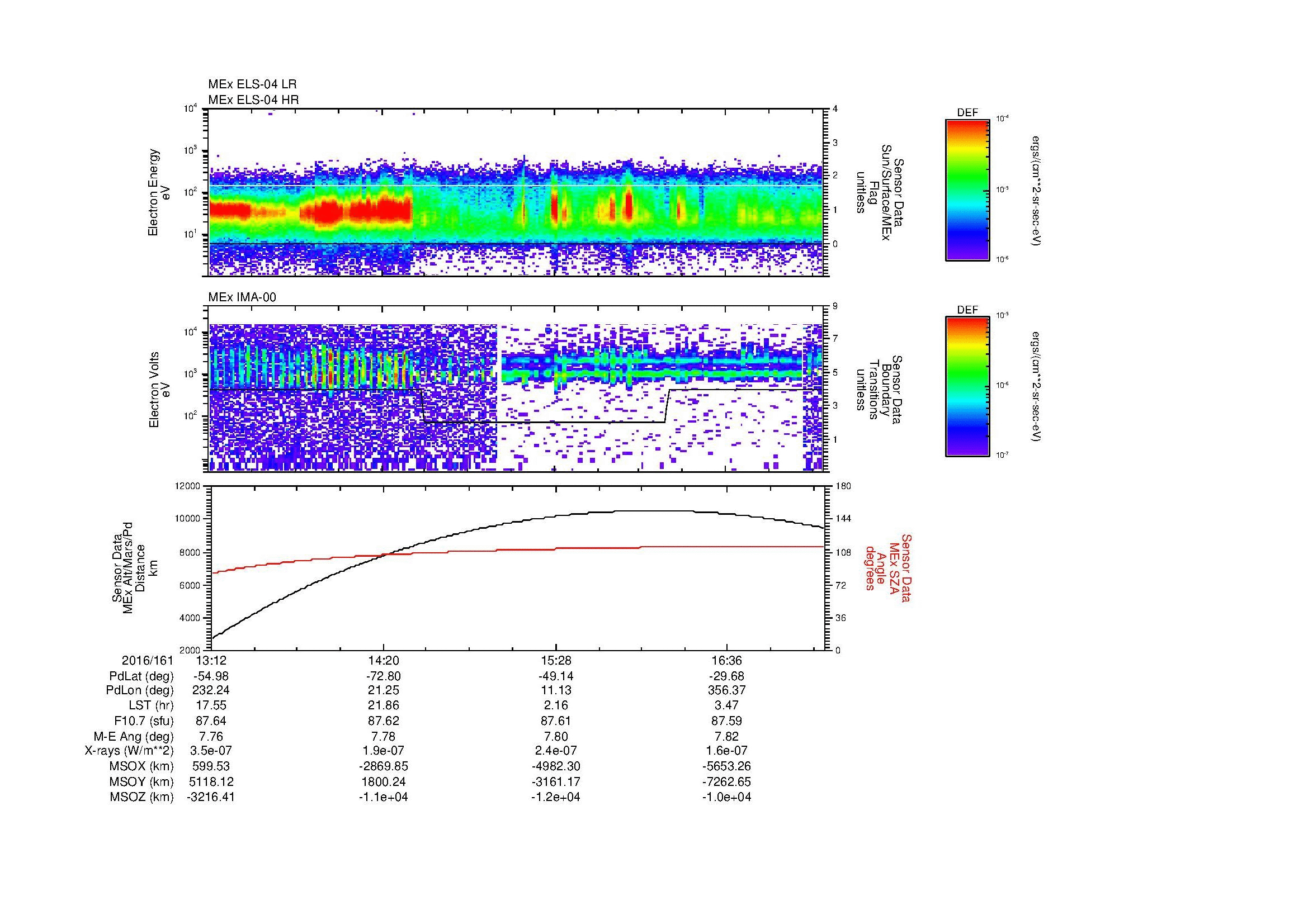The width and height of the screenshot is (1308, 924).
Task: Click the 'X-rays (W/m**2)' row label
Action: 129,751
